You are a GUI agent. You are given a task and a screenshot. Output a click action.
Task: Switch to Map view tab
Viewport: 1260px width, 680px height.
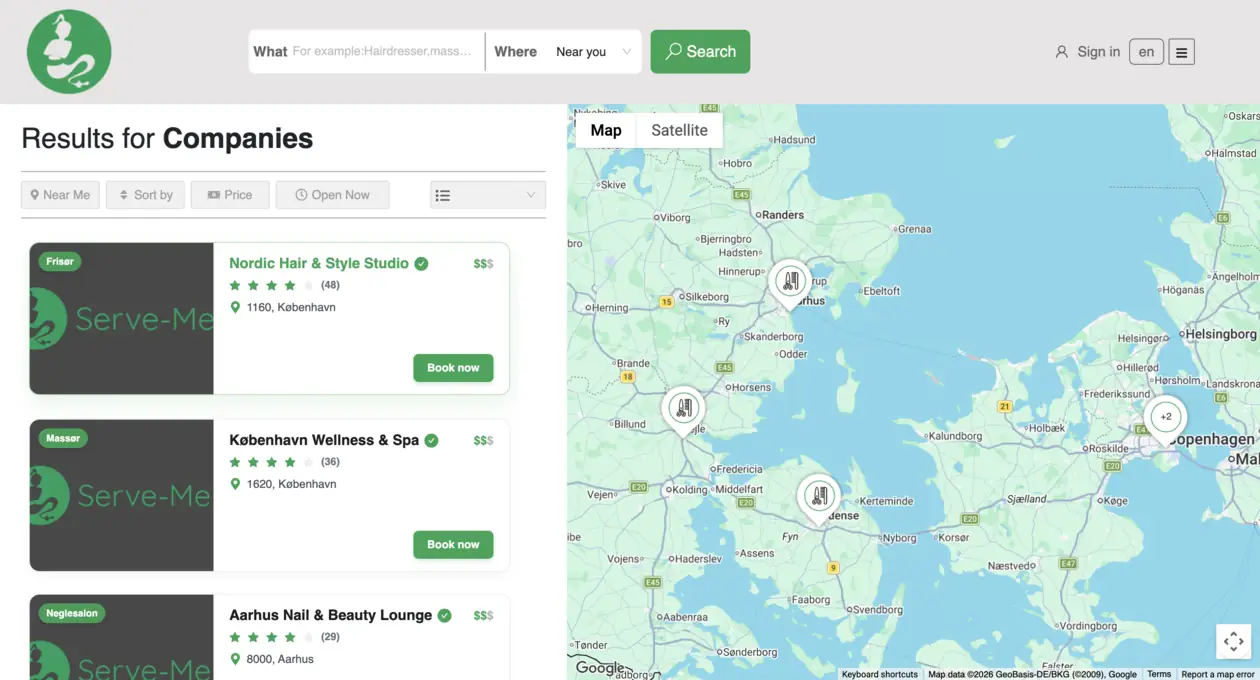[606, 130]
